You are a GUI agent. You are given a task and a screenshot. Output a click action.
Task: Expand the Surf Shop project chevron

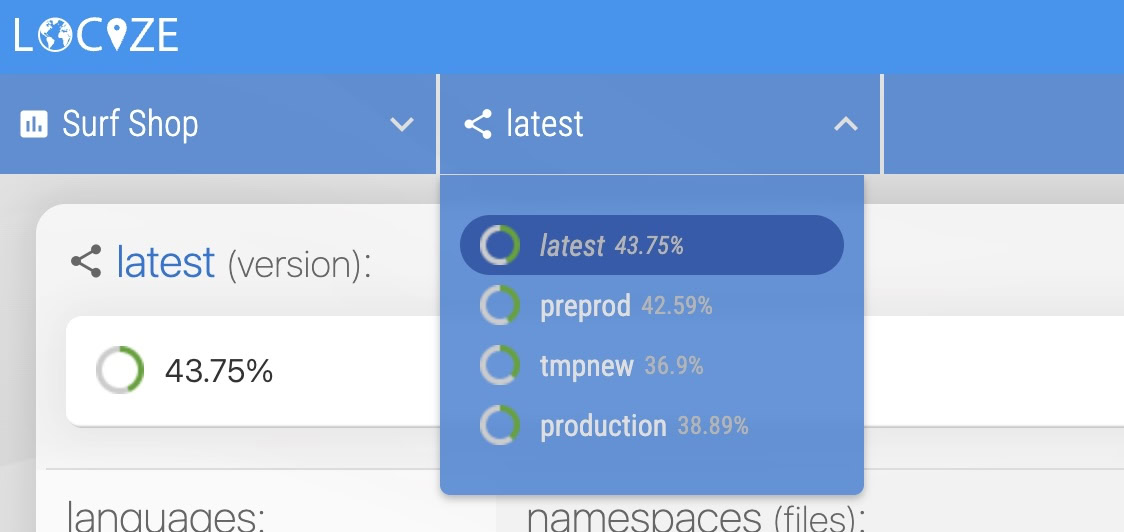coord(402,125)
